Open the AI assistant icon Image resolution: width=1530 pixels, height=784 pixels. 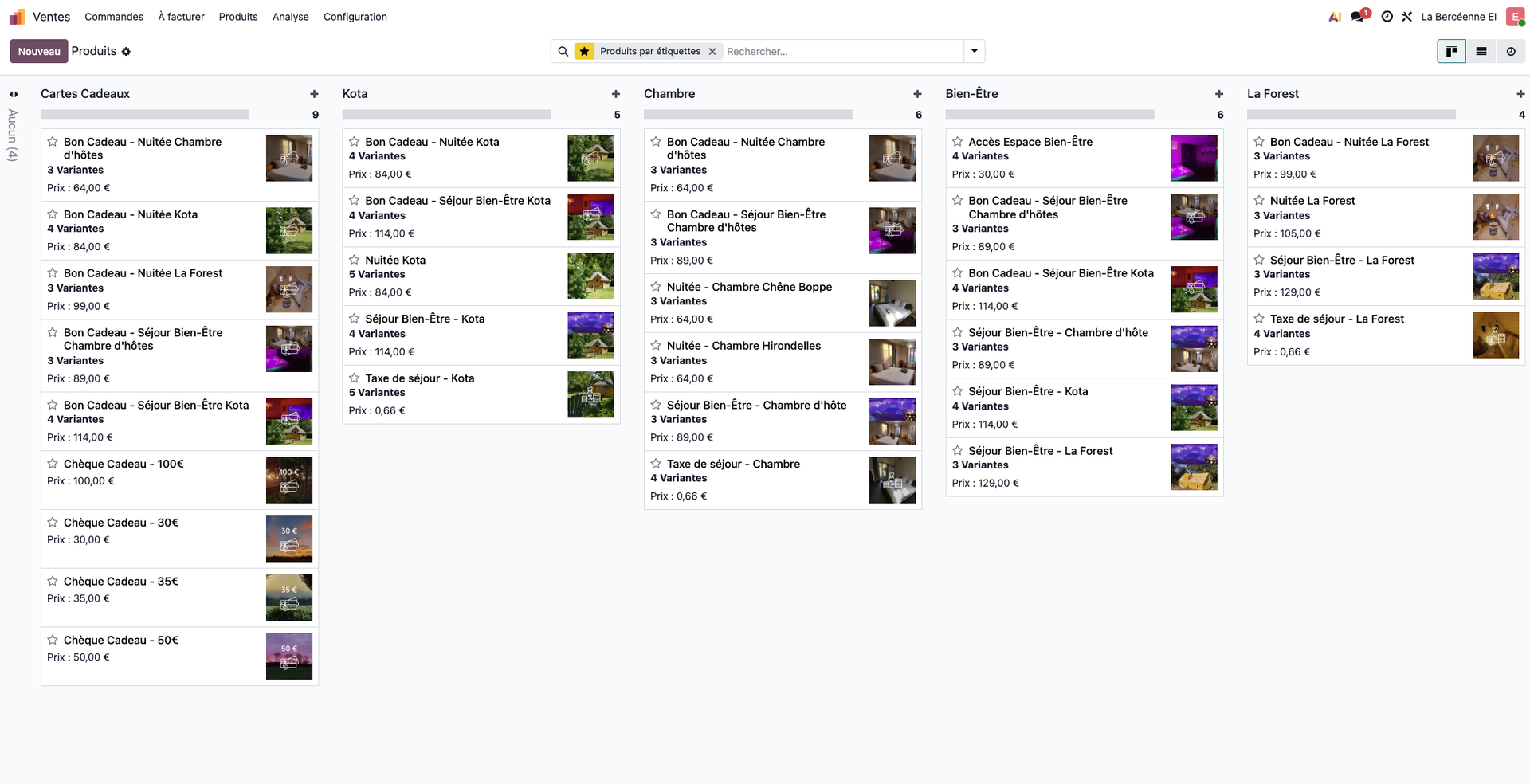(x=1335, y=17)
